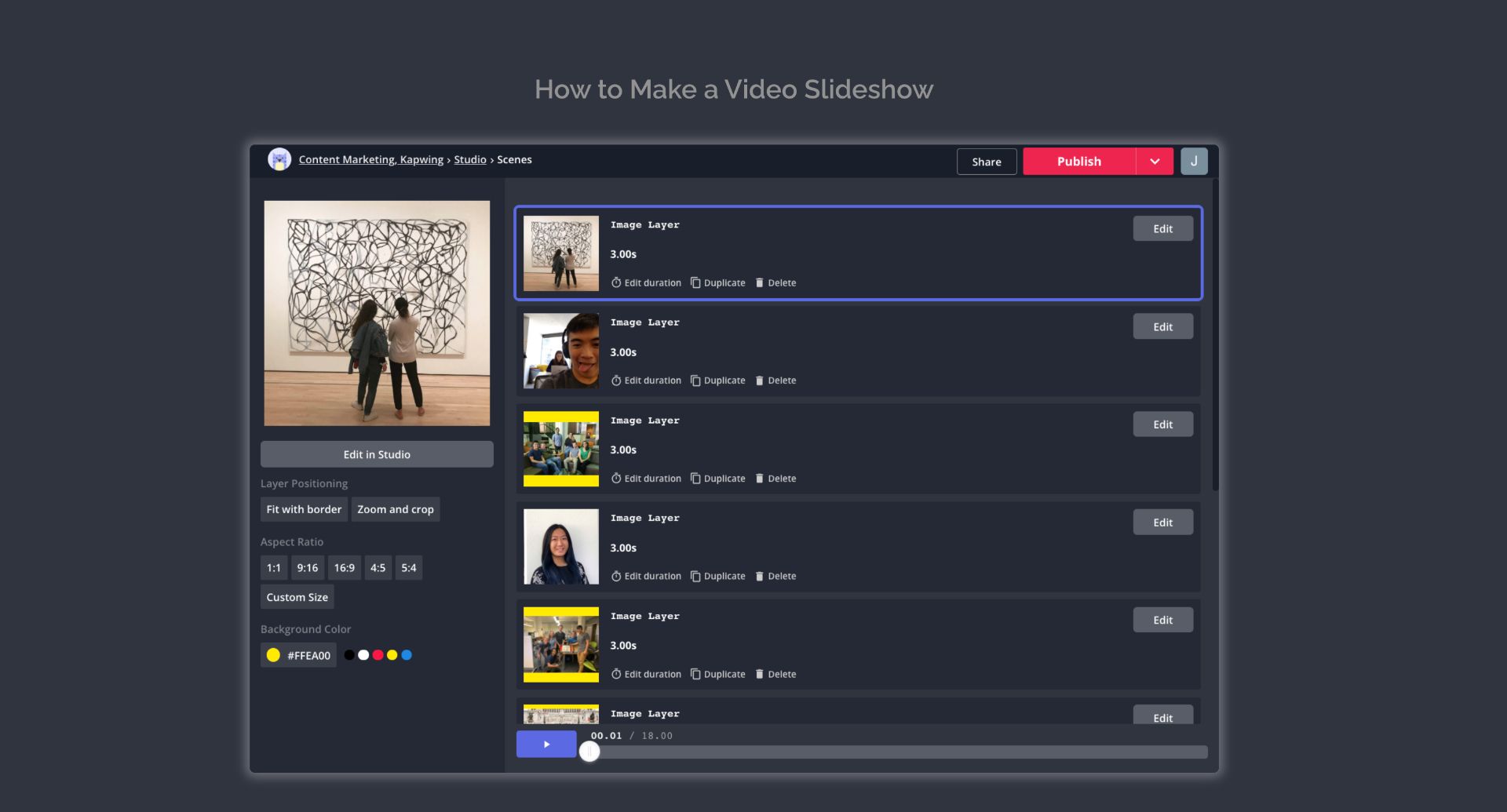Select the blue background color swatch
The image size is (1507, 812).
(407, 654)
